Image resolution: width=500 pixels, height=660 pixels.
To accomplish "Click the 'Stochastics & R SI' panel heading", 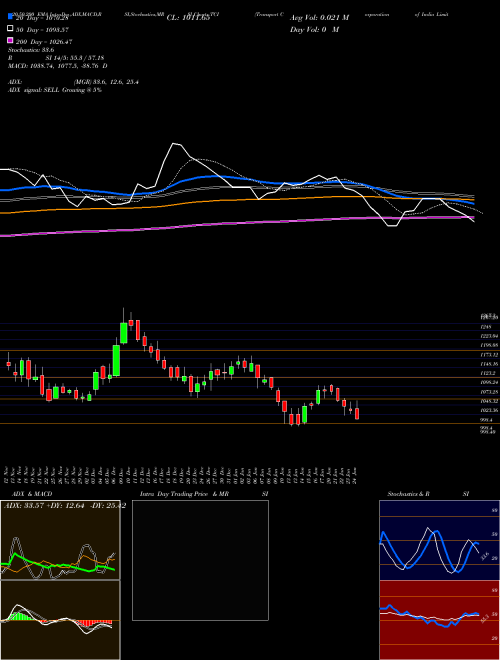I will pyautogui.click(x=428, y=494).
